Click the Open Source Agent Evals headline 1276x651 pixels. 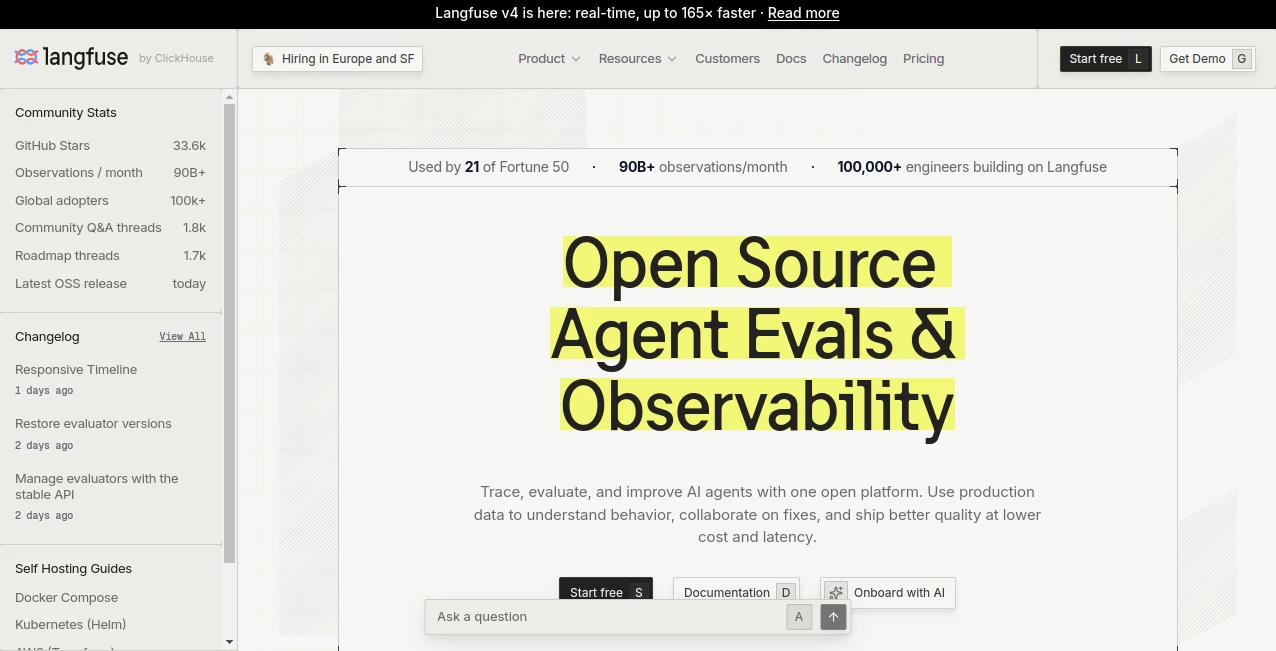[757, 333]
